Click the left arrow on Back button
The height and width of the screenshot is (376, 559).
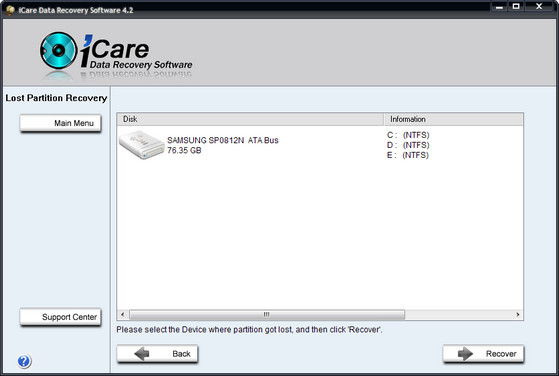(x=142, y=354)
